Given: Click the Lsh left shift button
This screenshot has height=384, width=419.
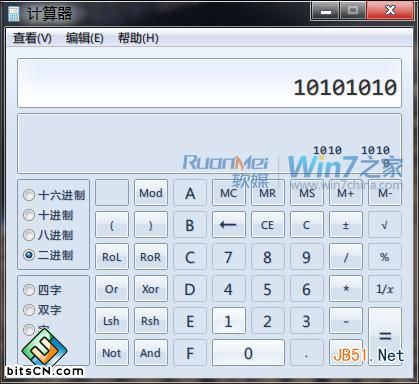Looking at the screenshot, I should pyautogui.click(x=112, y=321).
